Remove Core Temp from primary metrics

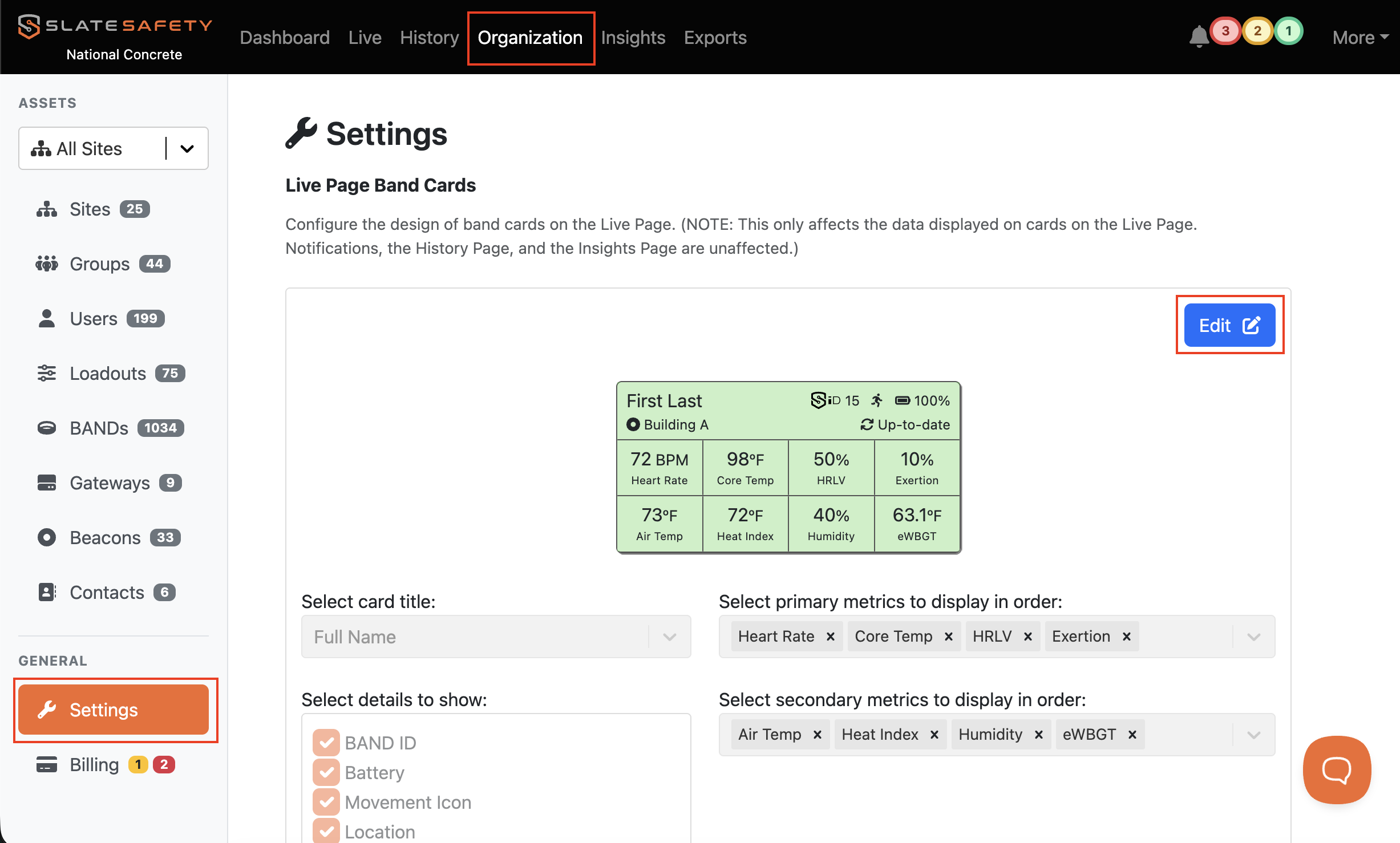949,637
